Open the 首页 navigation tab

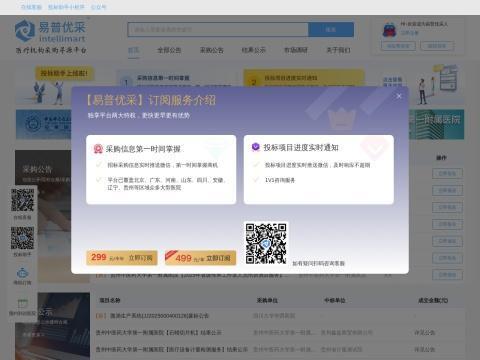point(134,50)
